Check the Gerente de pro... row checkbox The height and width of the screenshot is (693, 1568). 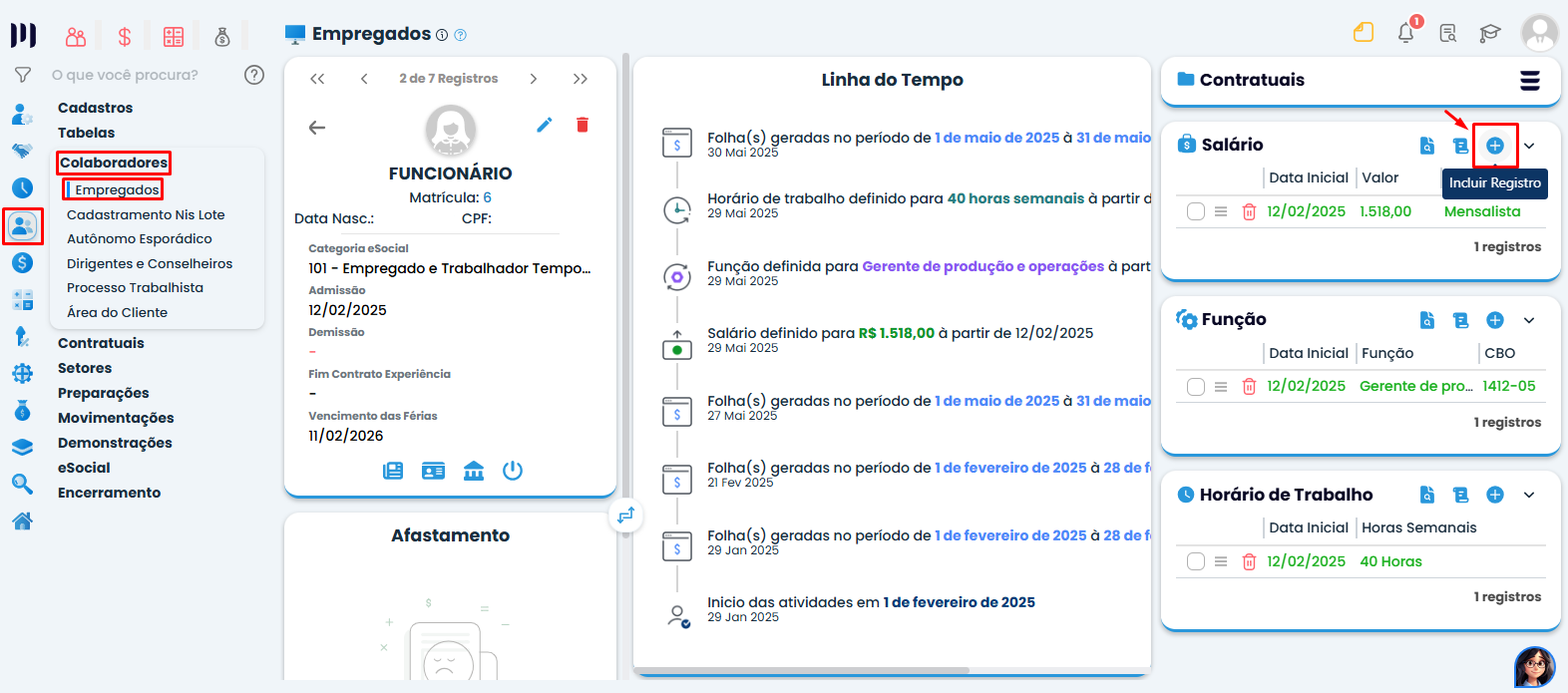point(1196,386)
